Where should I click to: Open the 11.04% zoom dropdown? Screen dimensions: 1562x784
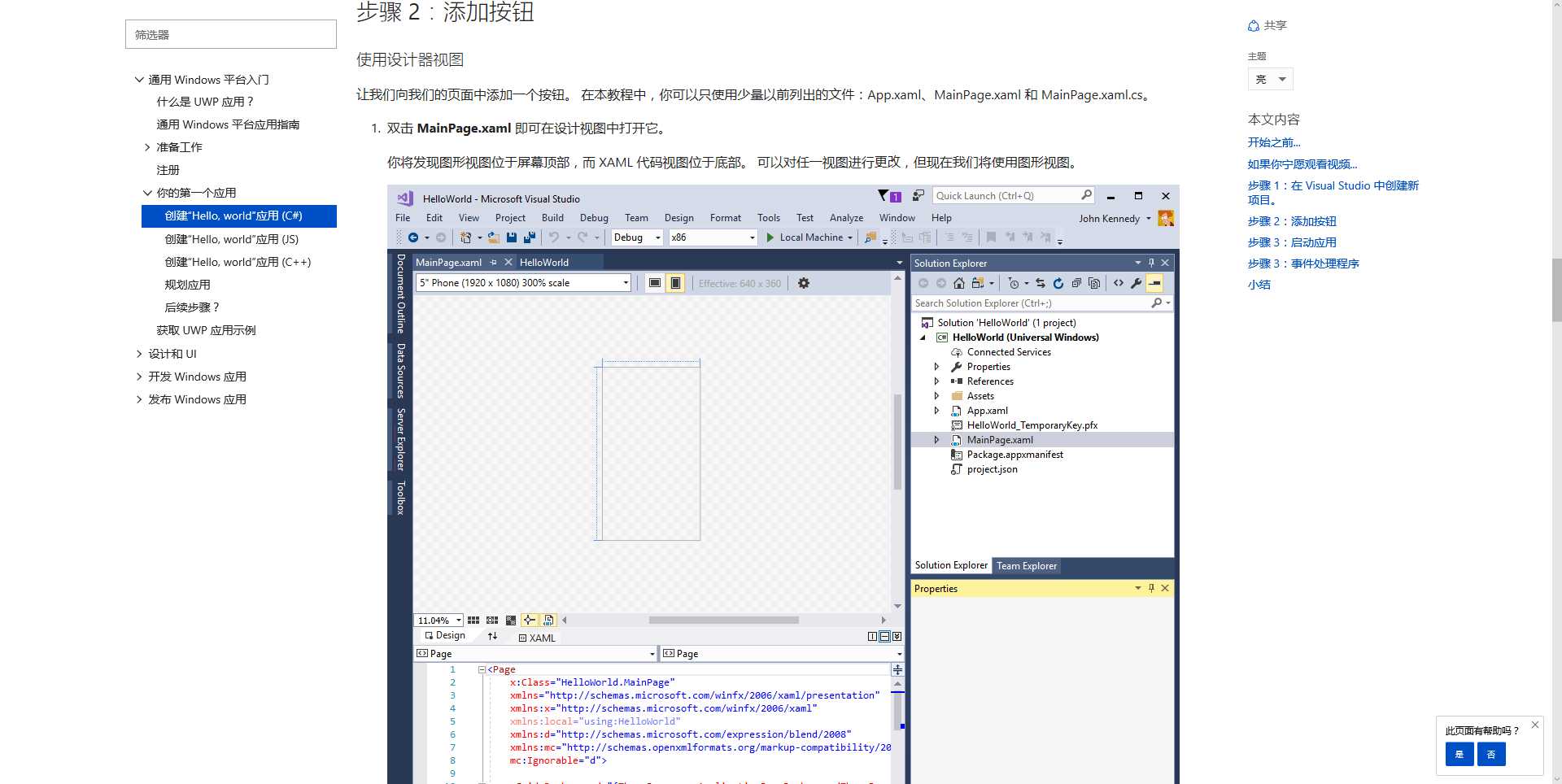[439, 620]
